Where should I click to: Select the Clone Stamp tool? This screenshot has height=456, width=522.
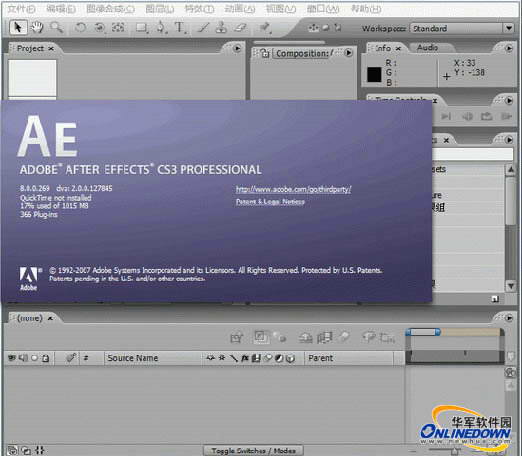pos(221,27)
